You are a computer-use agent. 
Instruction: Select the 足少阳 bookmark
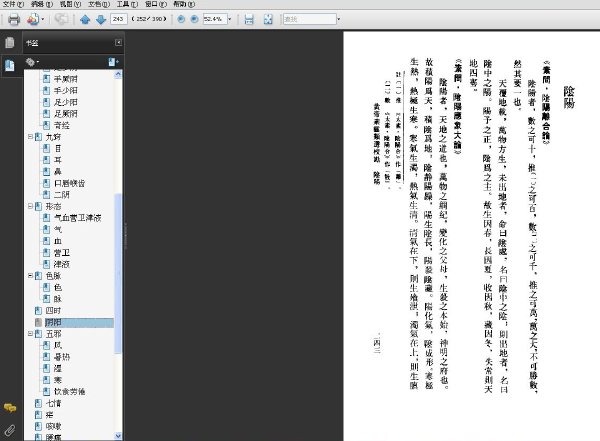(65, 102)
